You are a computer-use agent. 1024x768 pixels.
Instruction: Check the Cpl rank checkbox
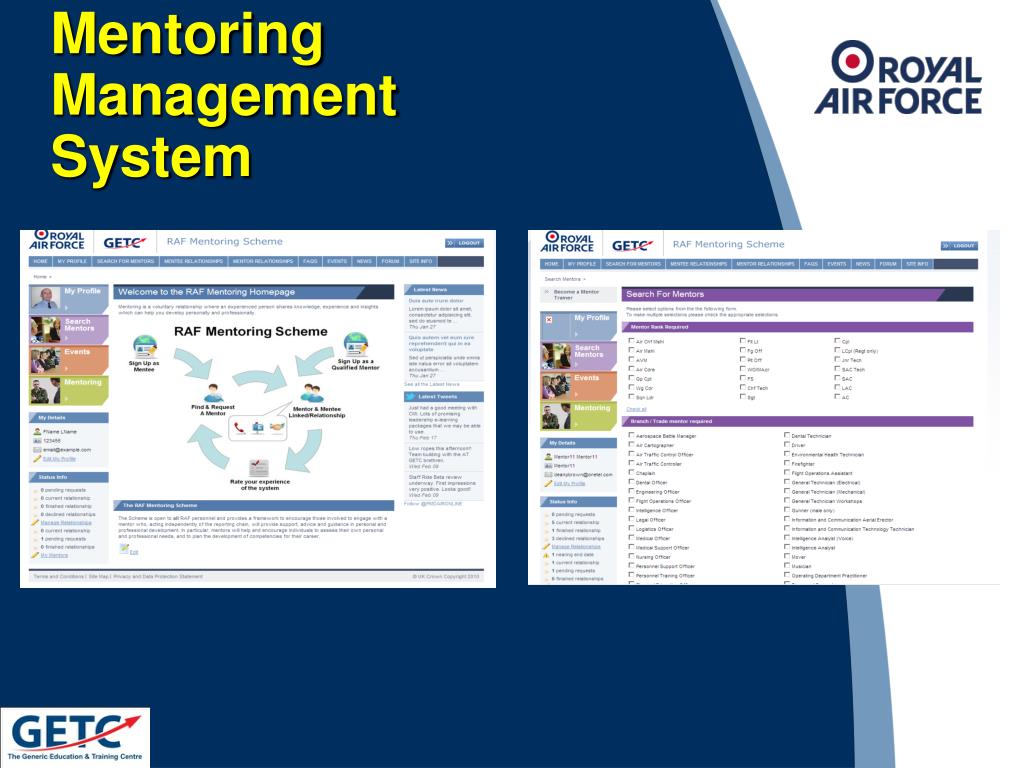[x=838, y=340]
